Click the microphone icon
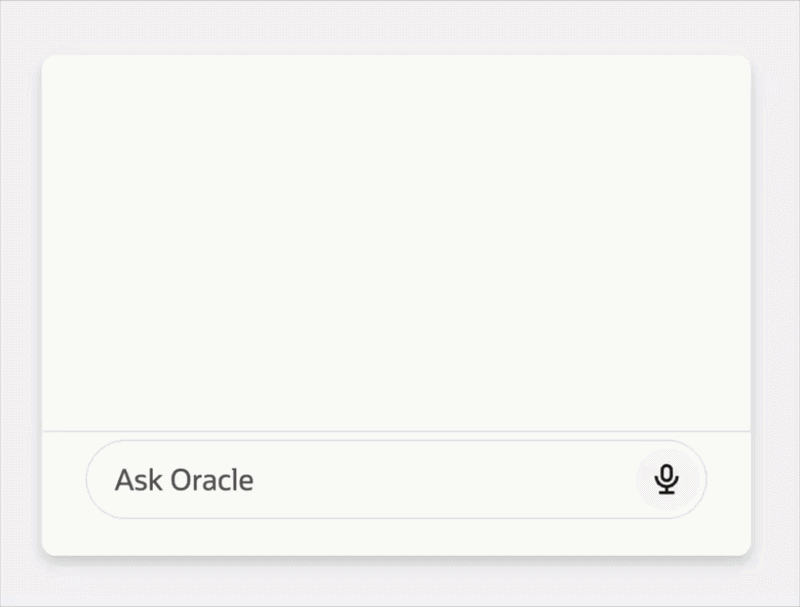 pyautogui.click(x=667, y=480)
